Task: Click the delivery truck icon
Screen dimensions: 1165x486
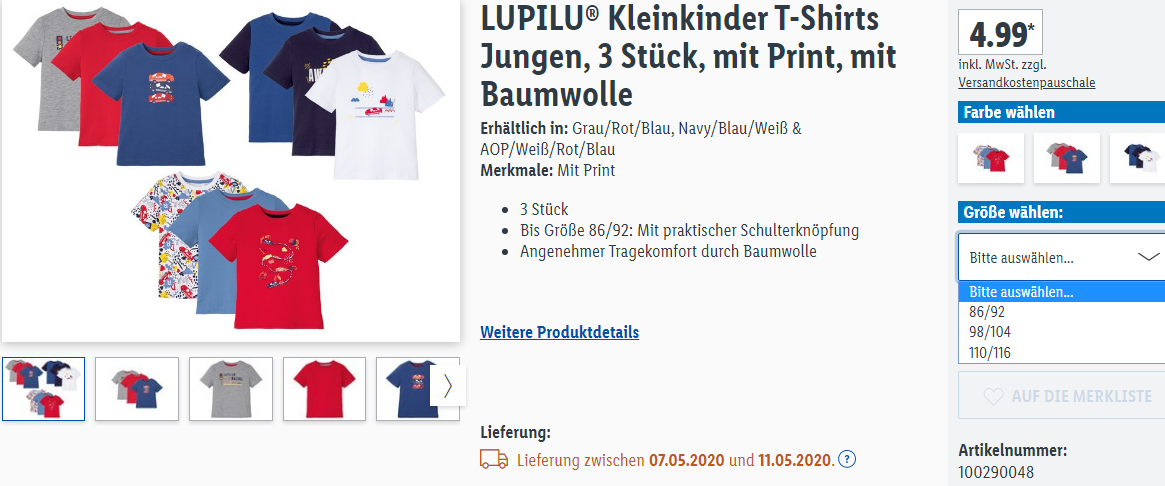Action: pos(494,459)
